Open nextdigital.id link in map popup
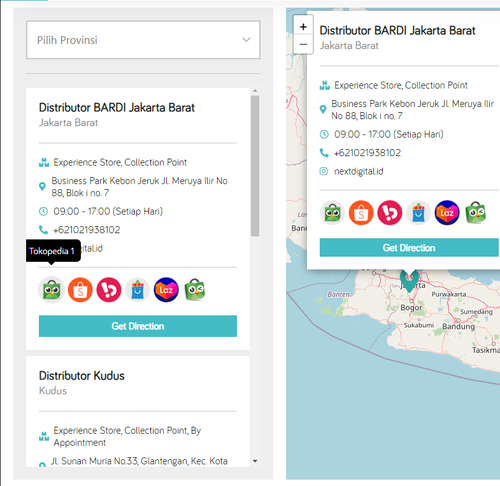Viewport: 500px width, 486px height. coord(359,171)
